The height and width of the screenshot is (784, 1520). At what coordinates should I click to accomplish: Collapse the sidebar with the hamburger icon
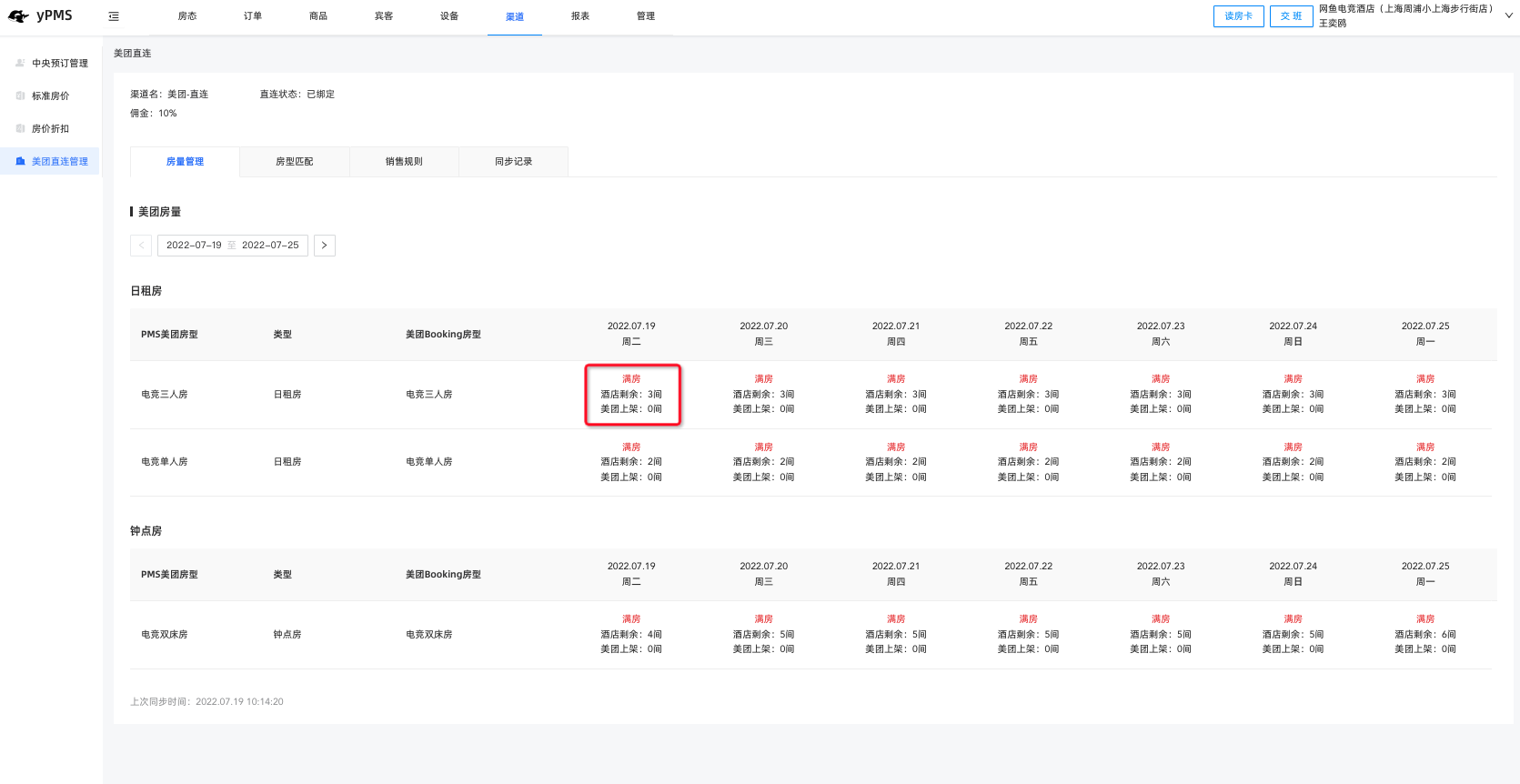[x=114, y=16]
